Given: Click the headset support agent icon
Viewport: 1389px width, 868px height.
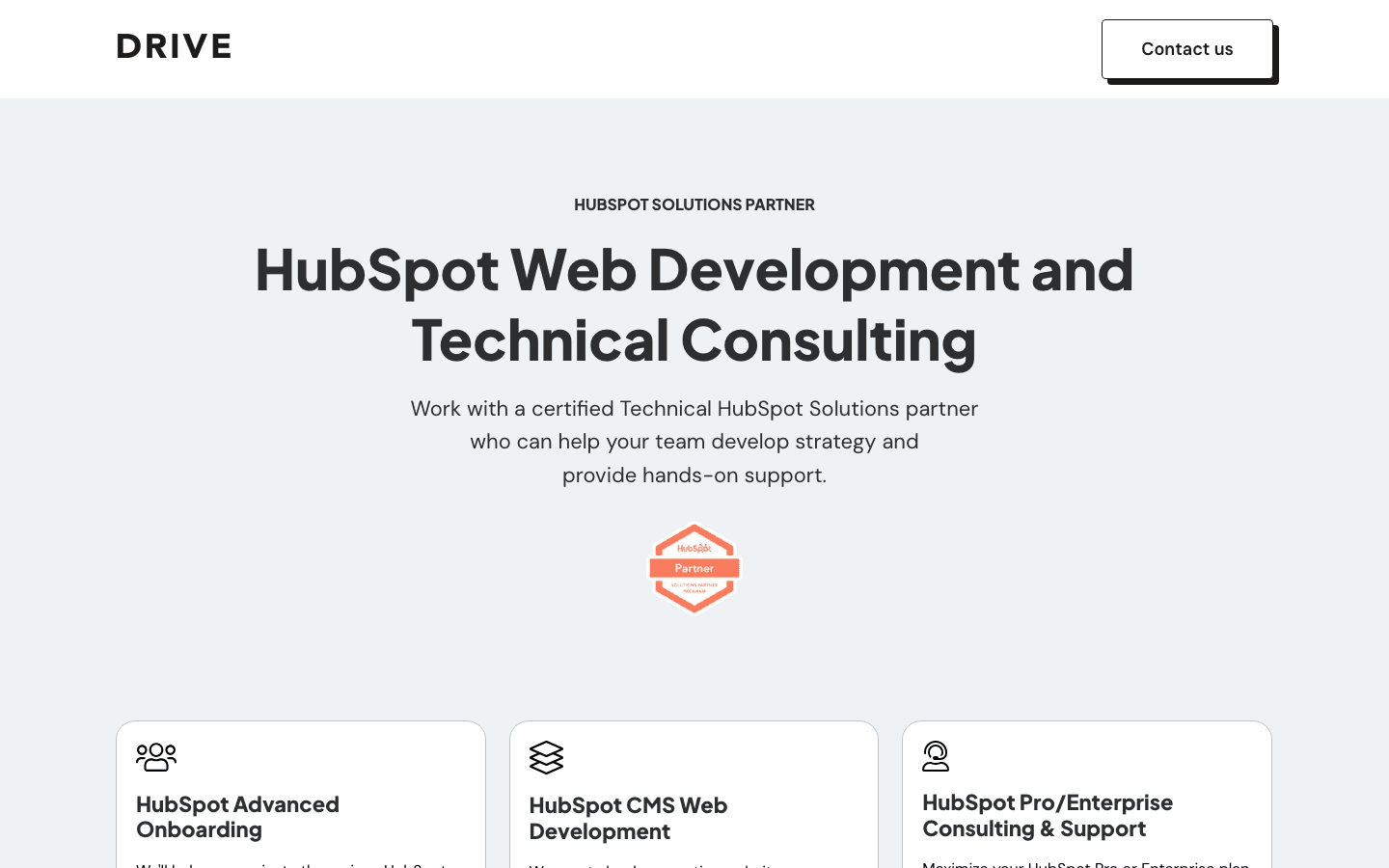Looking at the screenshot, I should (x=936, y=756).
